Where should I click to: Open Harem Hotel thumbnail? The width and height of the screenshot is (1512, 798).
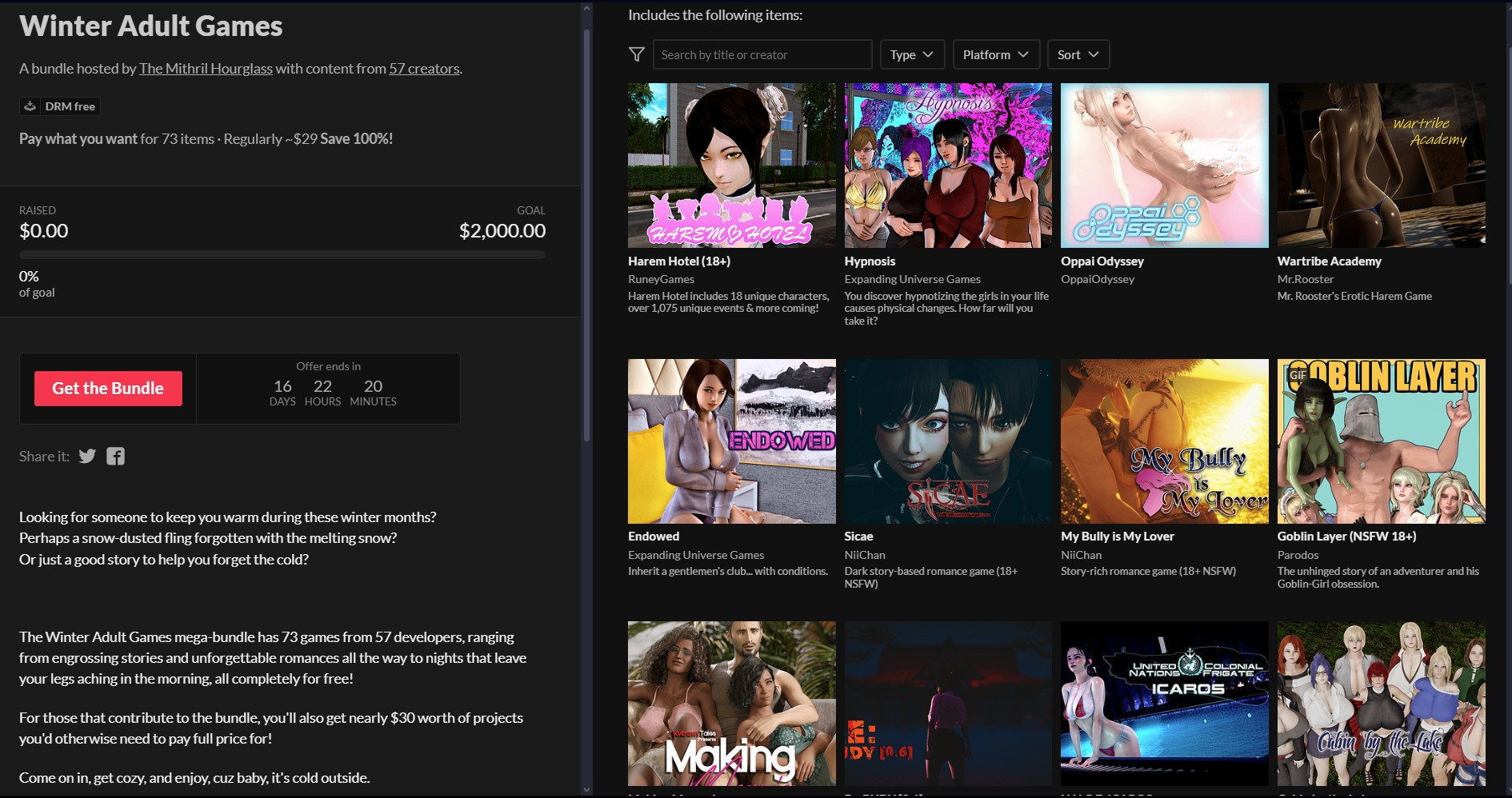[x=732, y=166]
